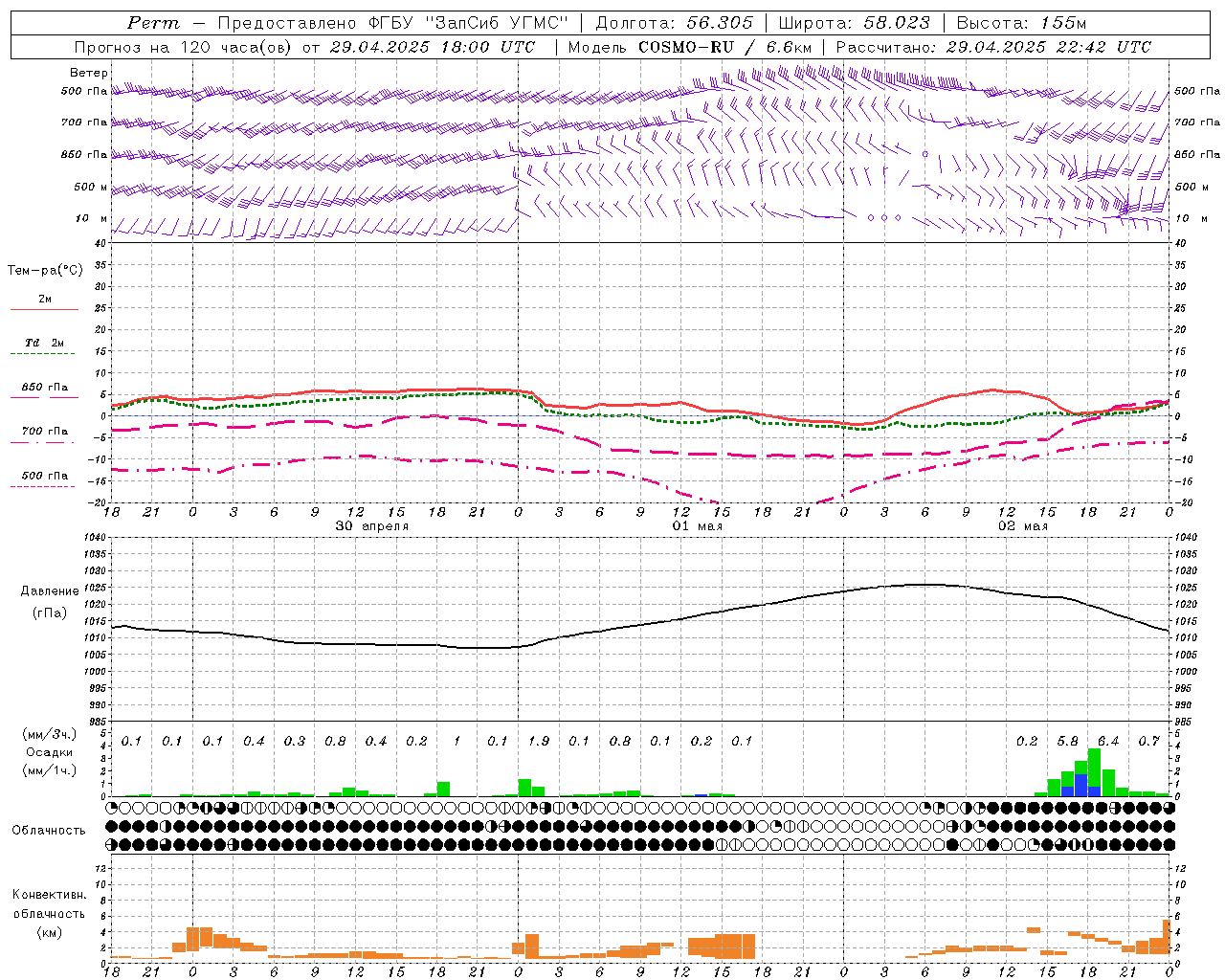1225x980 pixels.
Task: Click the left "850 гПа" wind level label
Action: coord(84,154)
